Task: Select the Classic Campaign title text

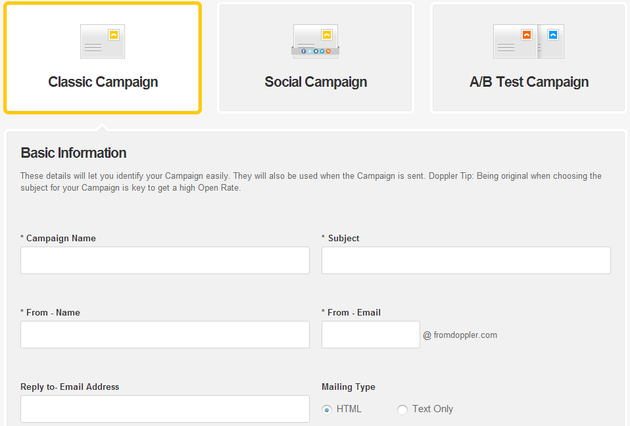Action: click(103, 82)
